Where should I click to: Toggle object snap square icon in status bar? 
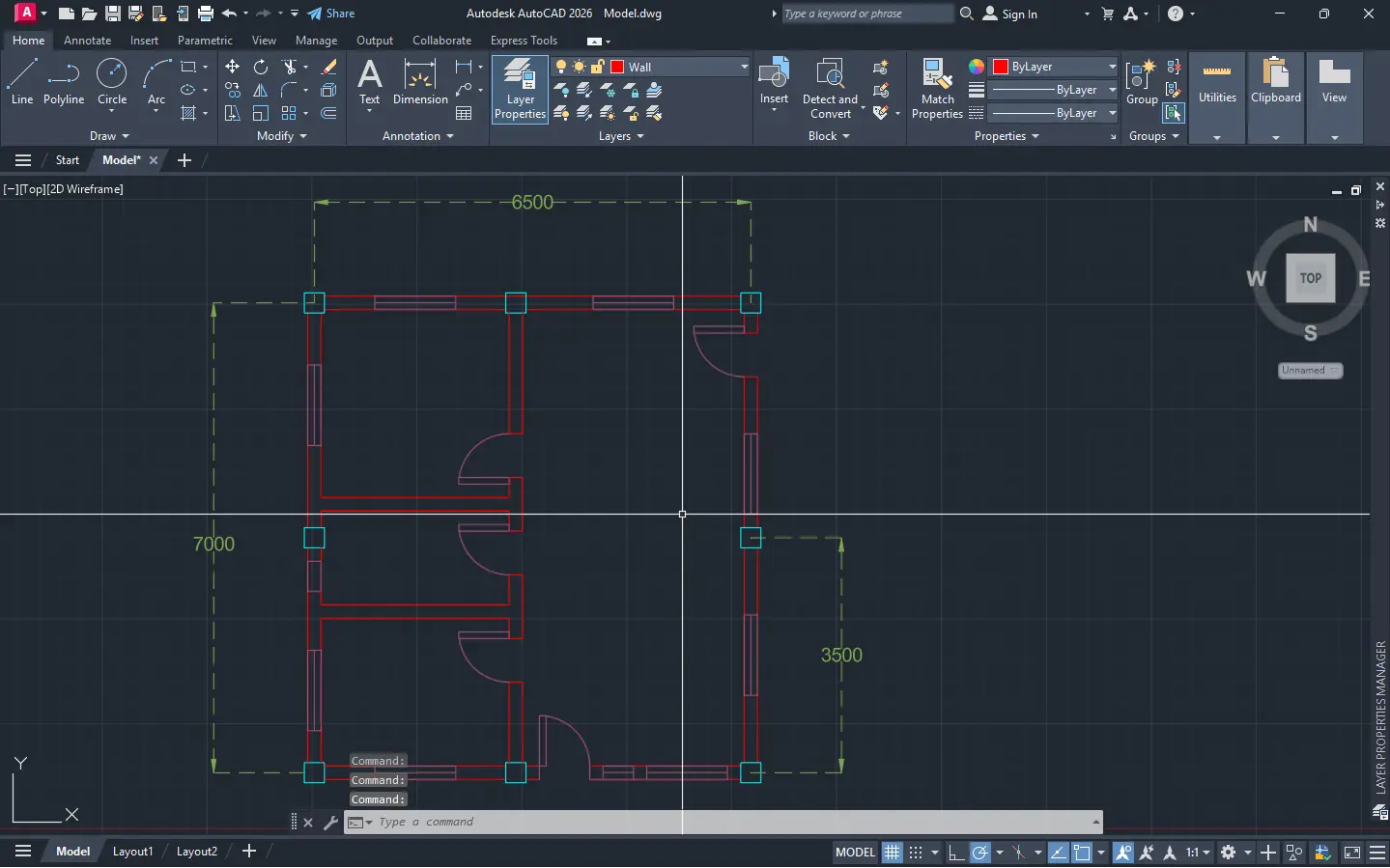(x=1082, y=853)
